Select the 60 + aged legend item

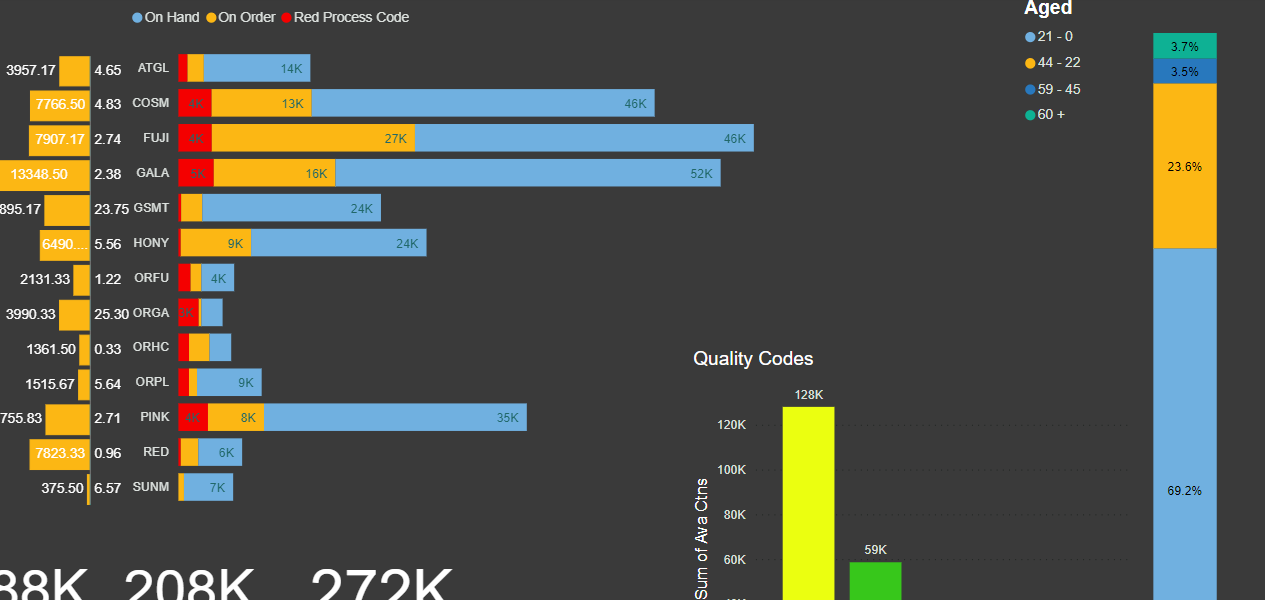pos(1045,114)
